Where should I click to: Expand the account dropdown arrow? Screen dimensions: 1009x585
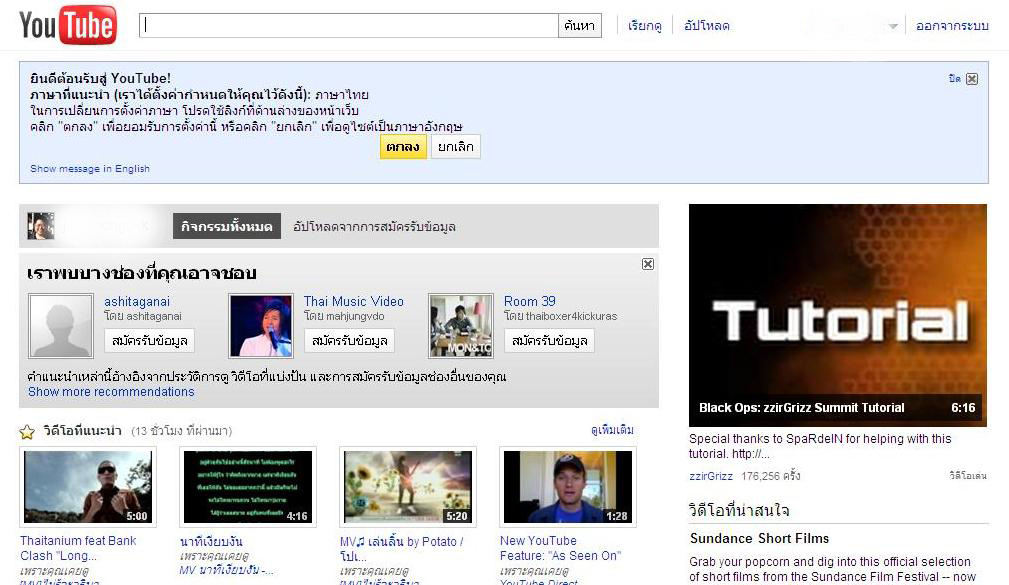[892, 27]
